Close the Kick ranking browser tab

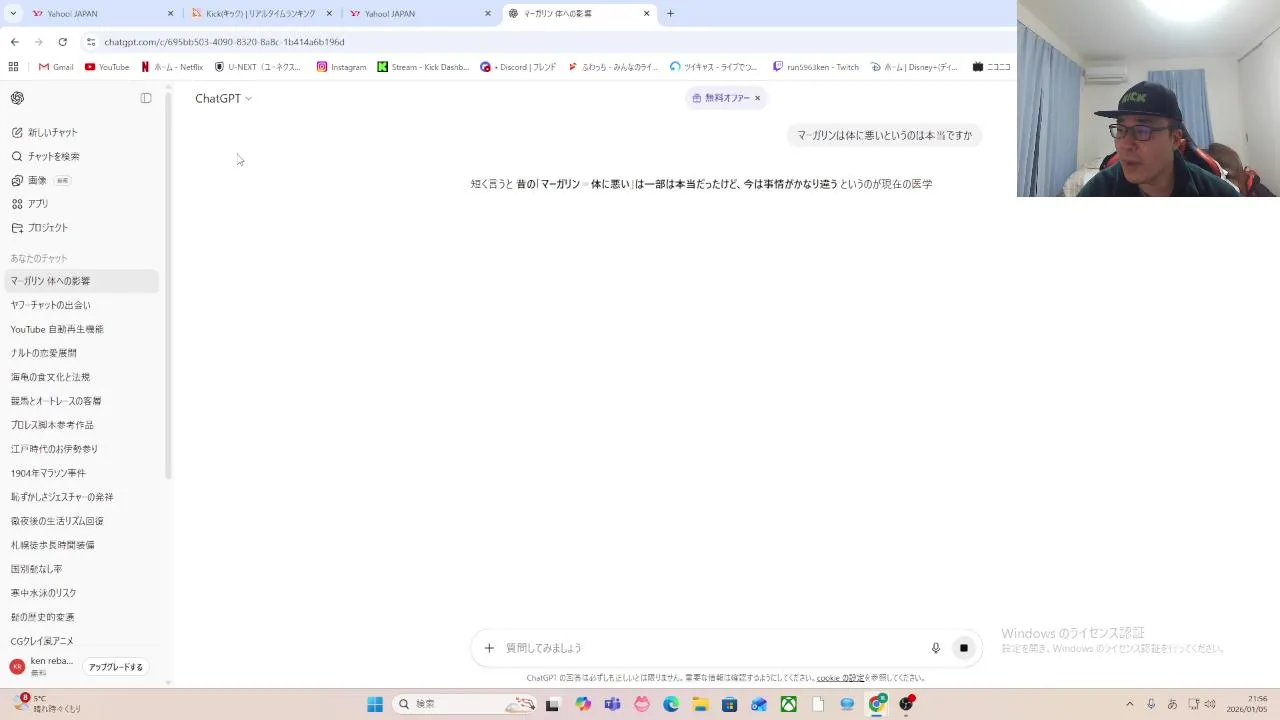point(329,14)
